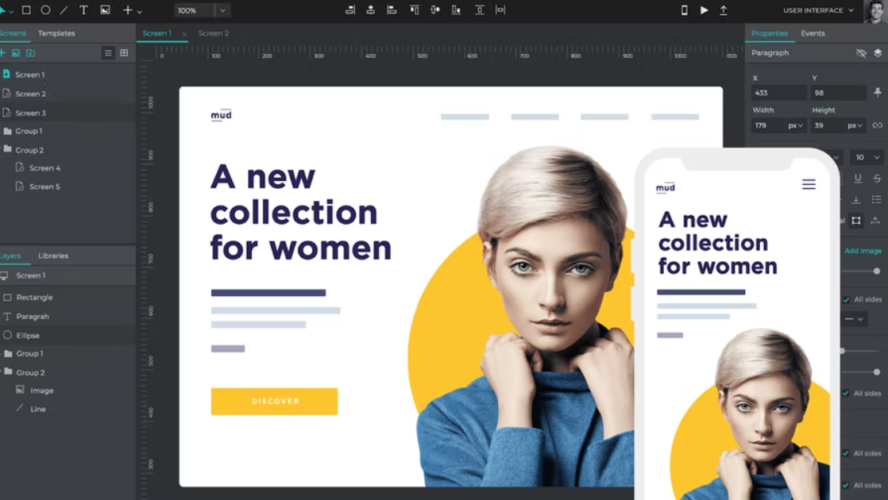Viewport: 888px width, 500px height.
Task: Switch to the Screens panel tab
Action: tap(12, 33)
